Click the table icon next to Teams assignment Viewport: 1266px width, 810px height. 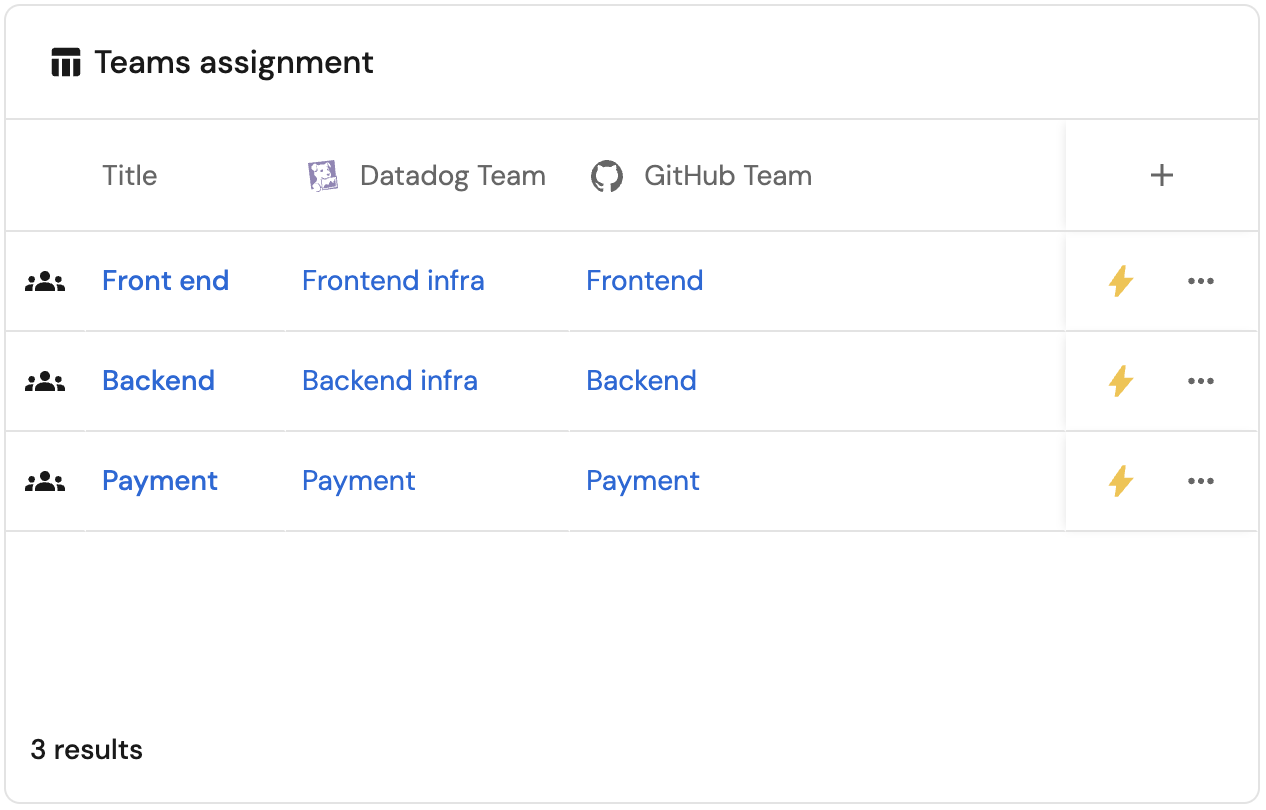[66, 63]
